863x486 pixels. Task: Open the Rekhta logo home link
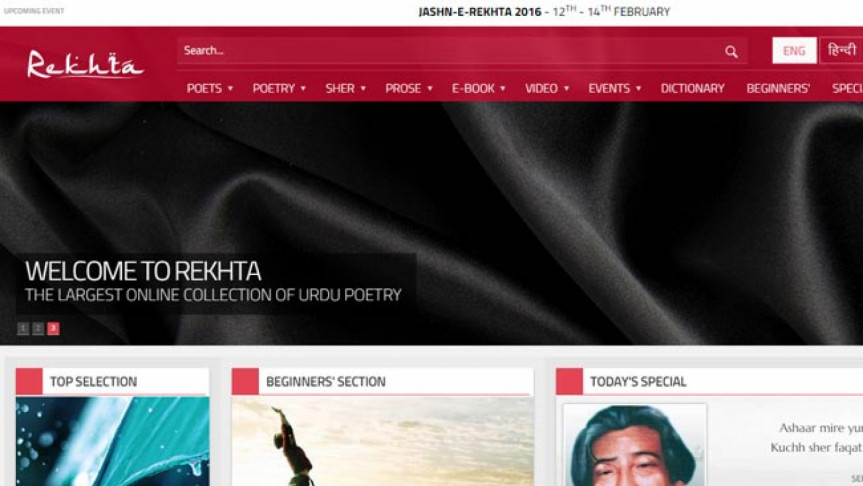(x=85, y=65)
